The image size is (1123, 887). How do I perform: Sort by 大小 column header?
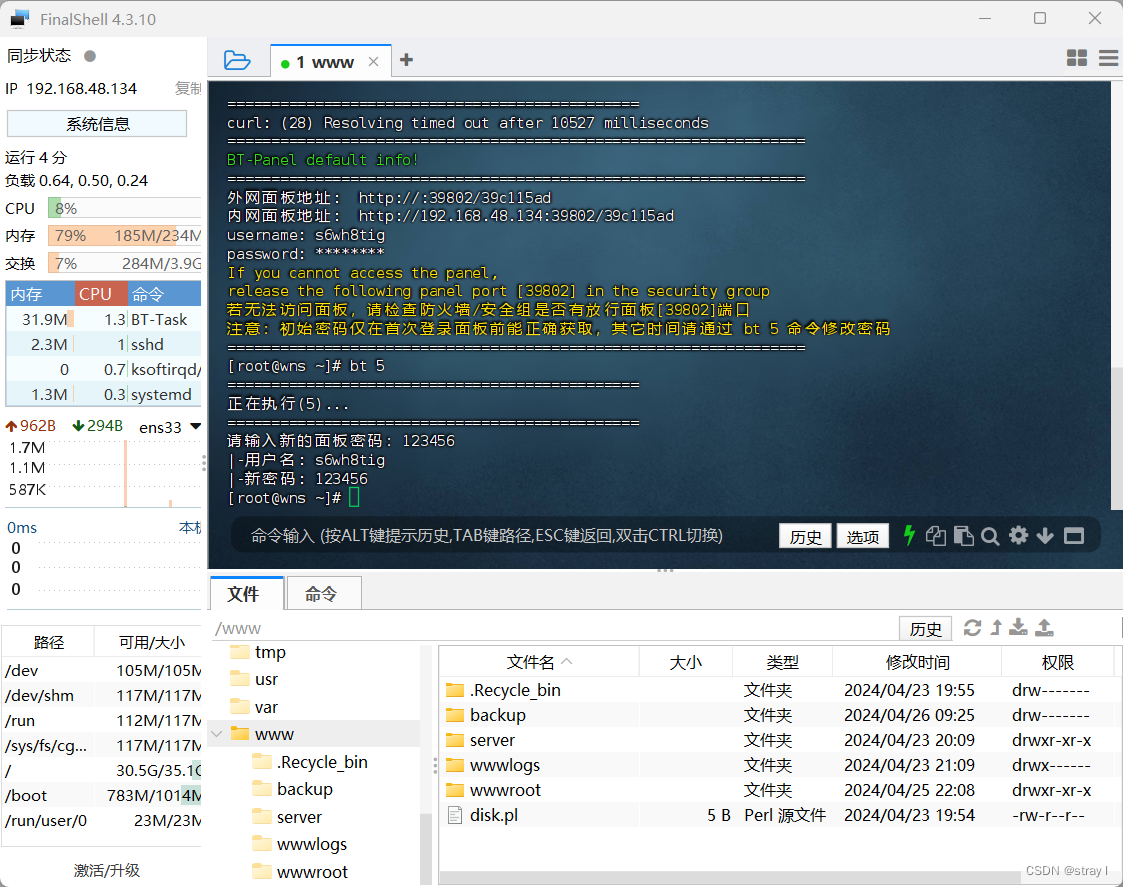click(685, 662)
